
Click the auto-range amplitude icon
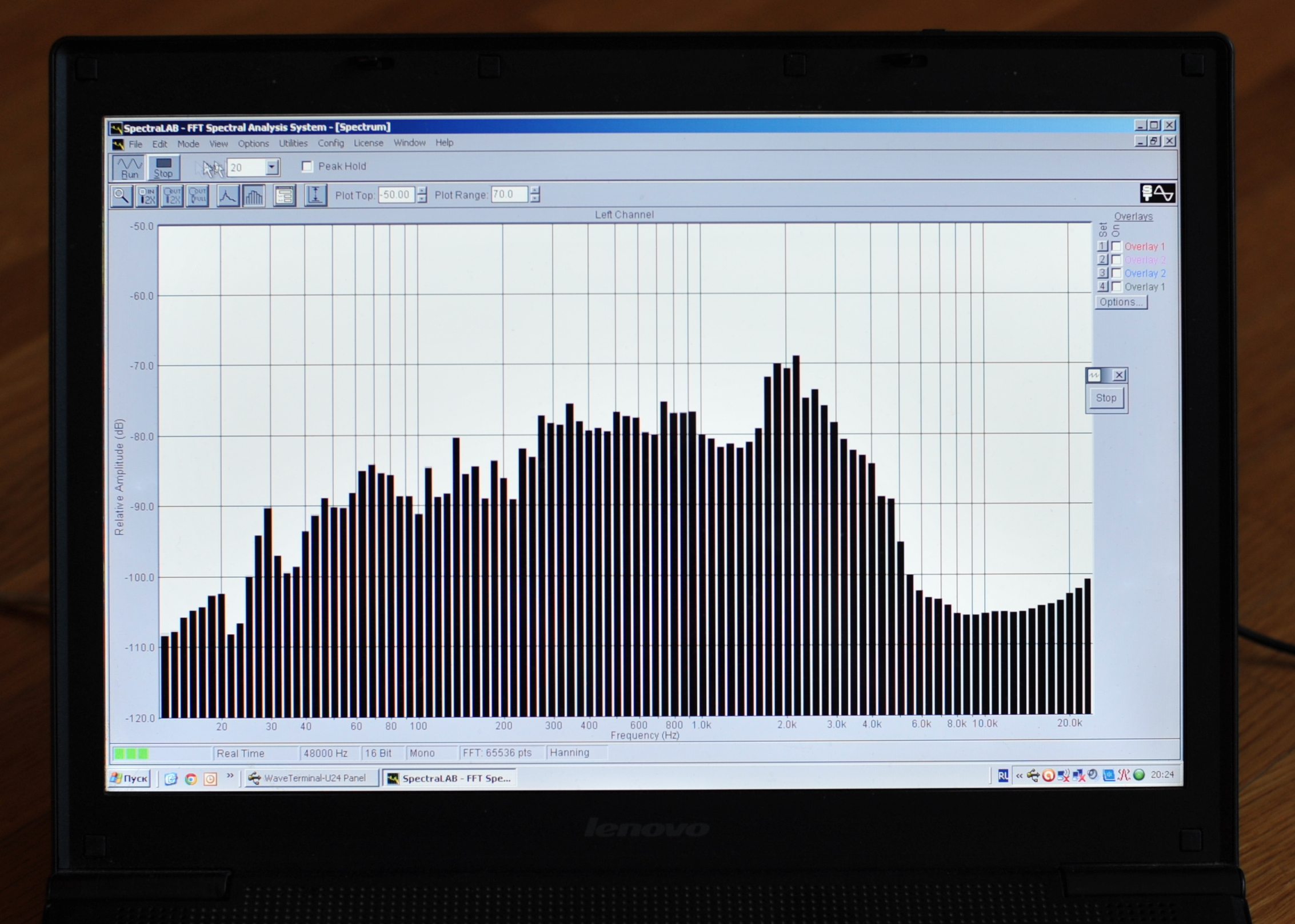point(315,195)
